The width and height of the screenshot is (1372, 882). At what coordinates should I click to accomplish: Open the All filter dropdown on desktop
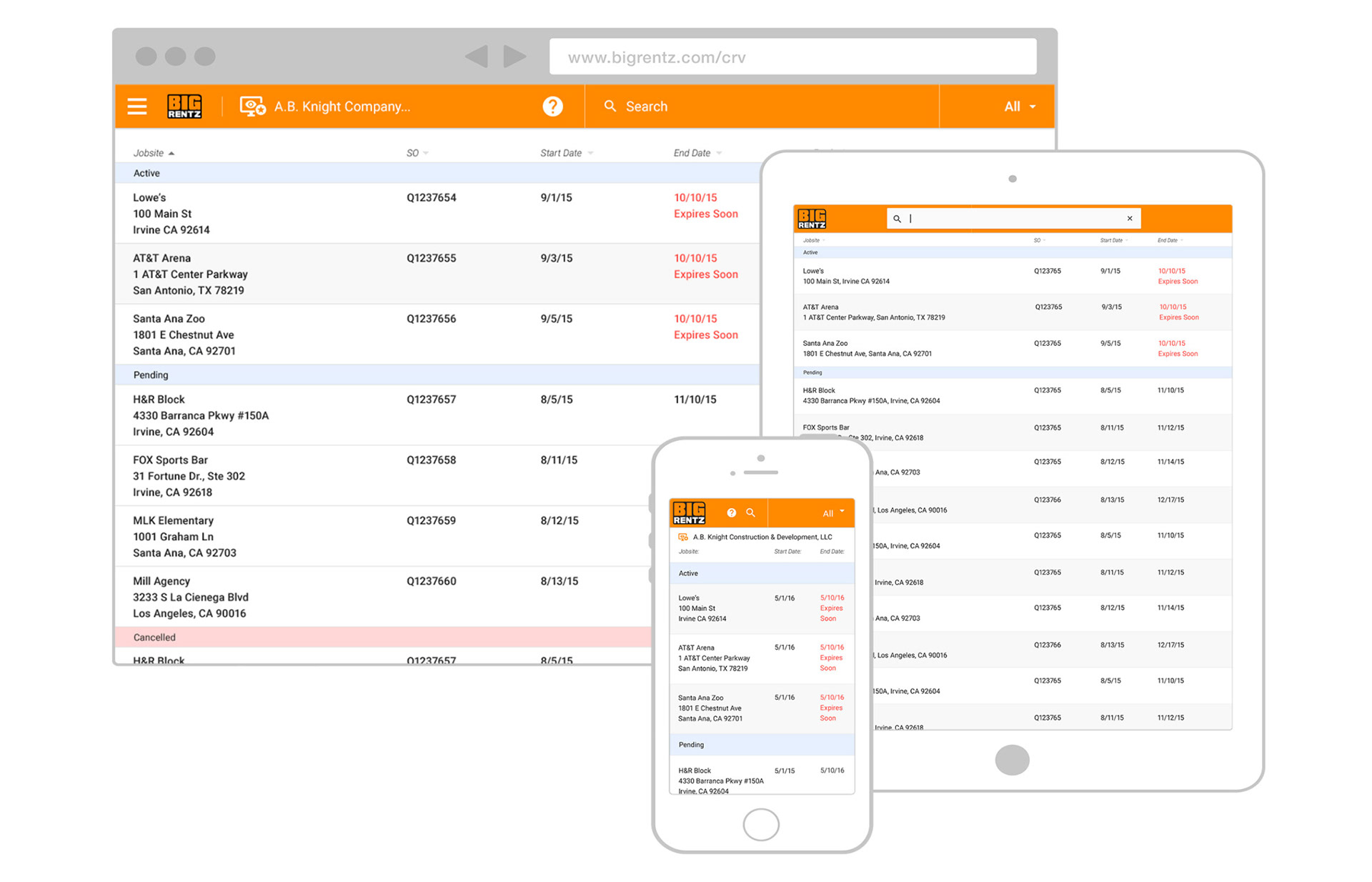[x=1020, y=106]
